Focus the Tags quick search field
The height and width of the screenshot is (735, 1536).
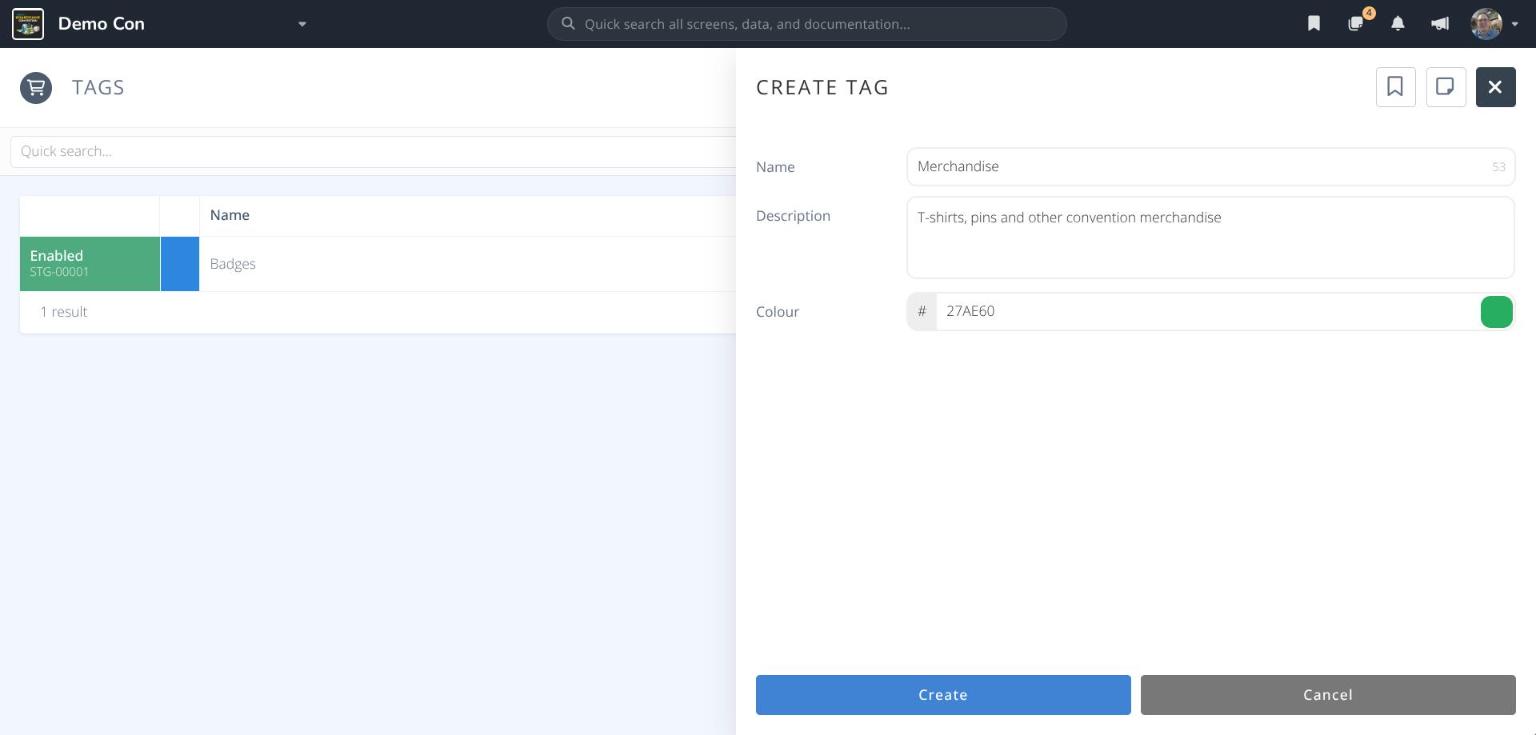click(x=372, y=152)
